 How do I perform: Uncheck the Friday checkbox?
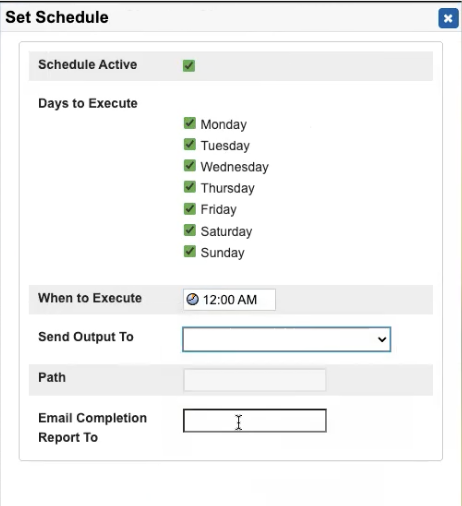tap(190, 209)
